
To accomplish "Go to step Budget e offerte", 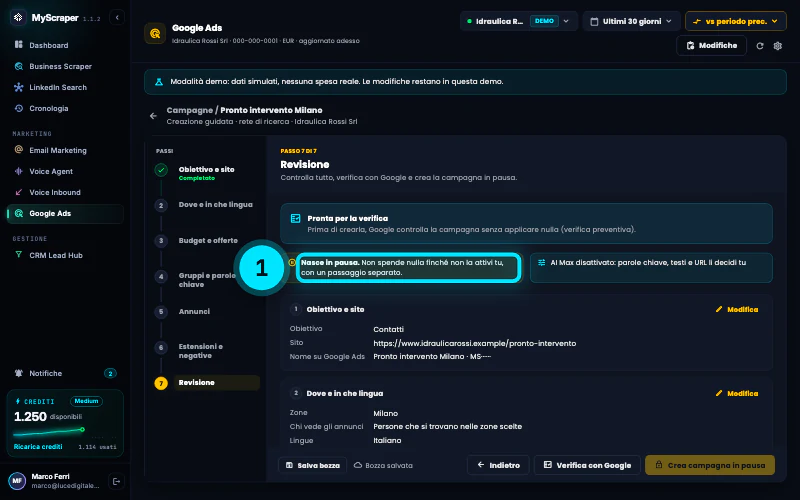I will point(206,240).
